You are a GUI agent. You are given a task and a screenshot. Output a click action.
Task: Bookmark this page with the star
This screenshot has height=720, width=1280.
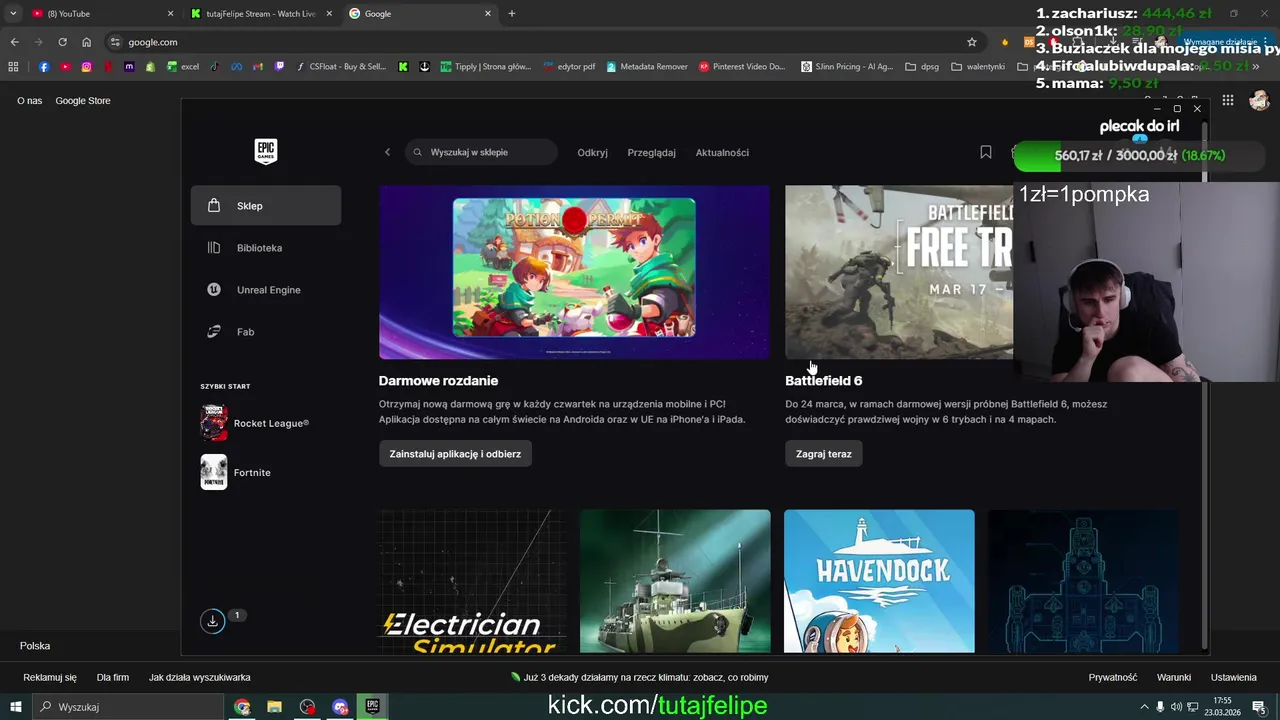tap(971, 42)
